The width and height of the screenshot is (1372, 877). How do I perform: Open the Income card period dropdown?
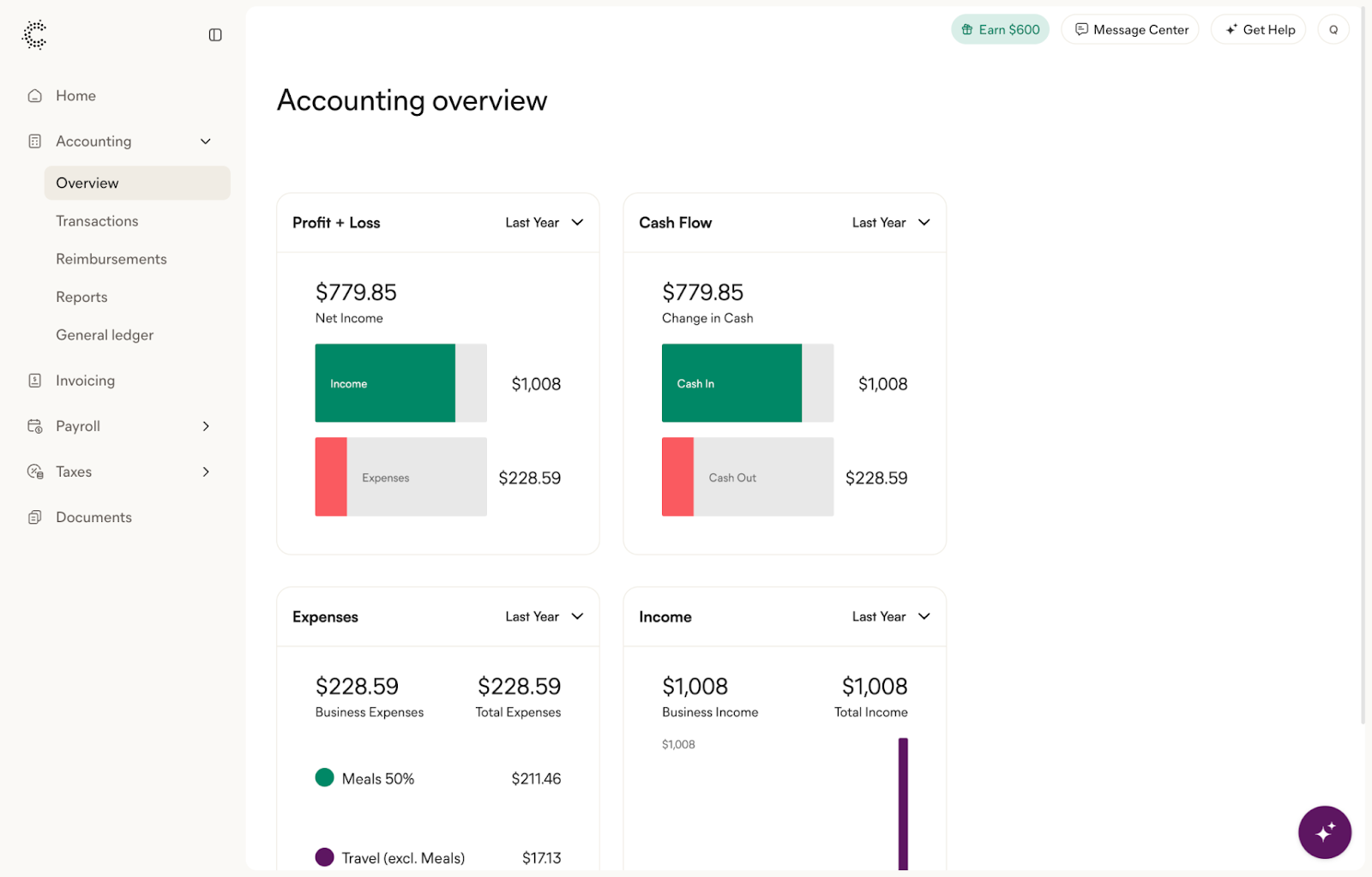tap(890, 617)
